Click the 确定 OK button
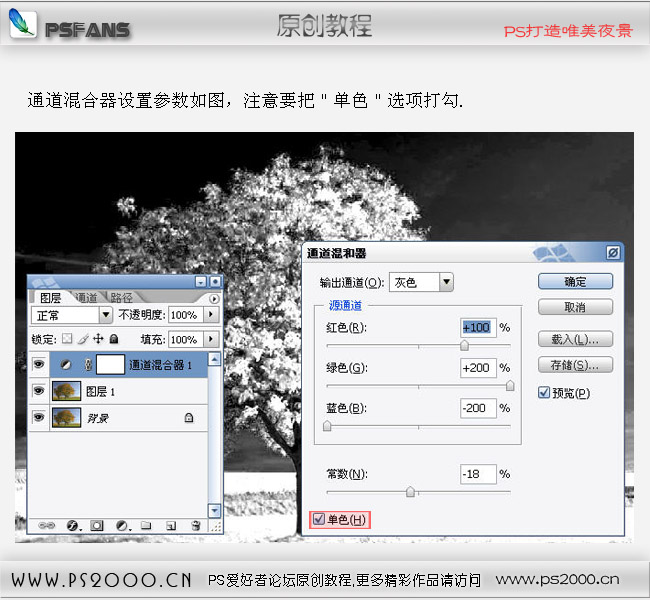The width and height of the screenshot is (650, 600). click(575, 282)
